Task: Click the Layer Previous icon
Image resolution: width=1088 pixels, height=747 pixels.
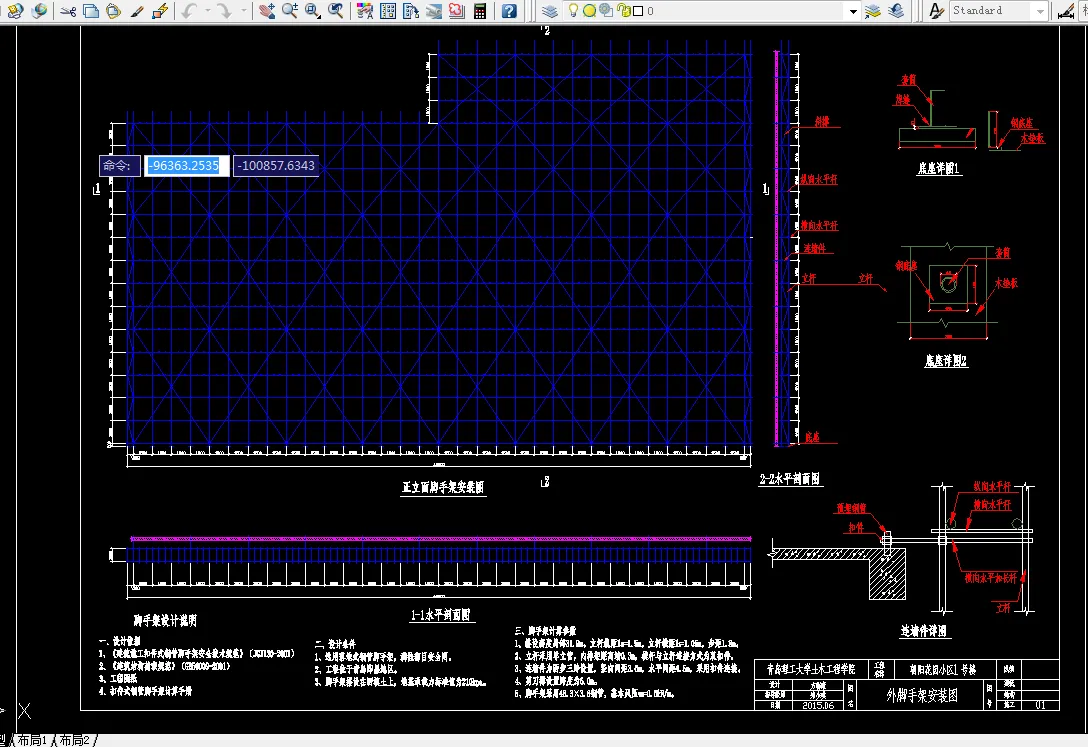Action: point(896,10)
